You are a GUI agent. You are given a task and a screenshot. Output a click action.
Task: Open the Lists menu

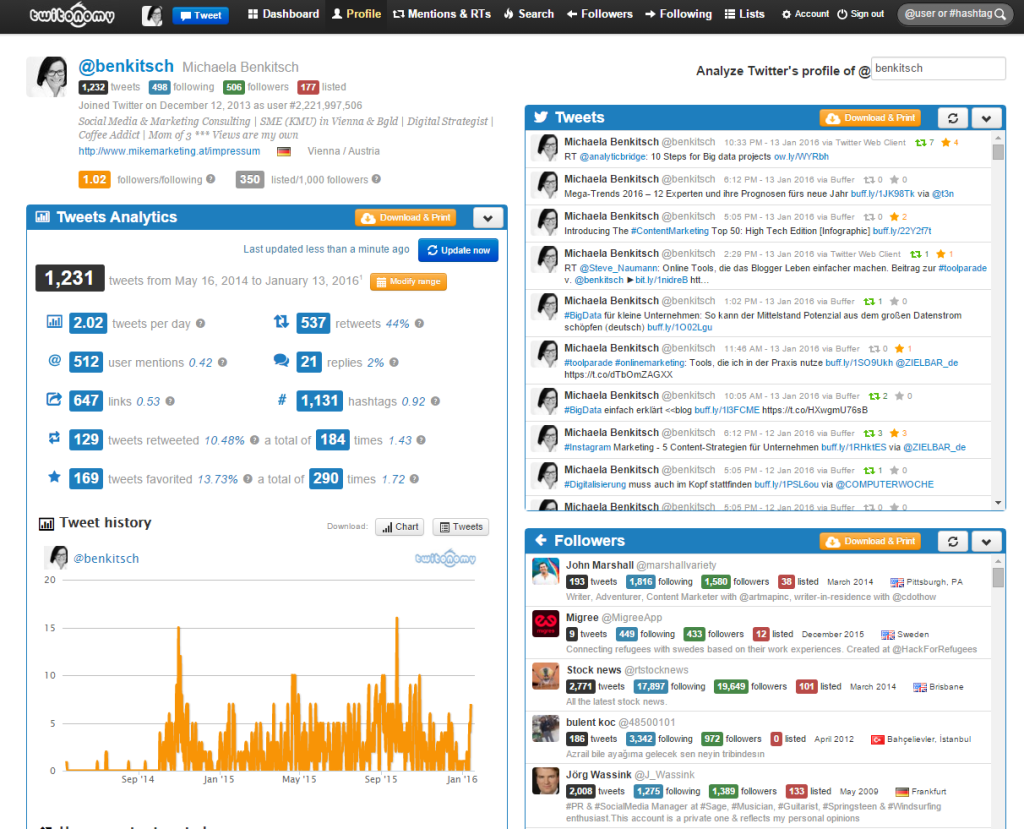(x=744, y=14)
